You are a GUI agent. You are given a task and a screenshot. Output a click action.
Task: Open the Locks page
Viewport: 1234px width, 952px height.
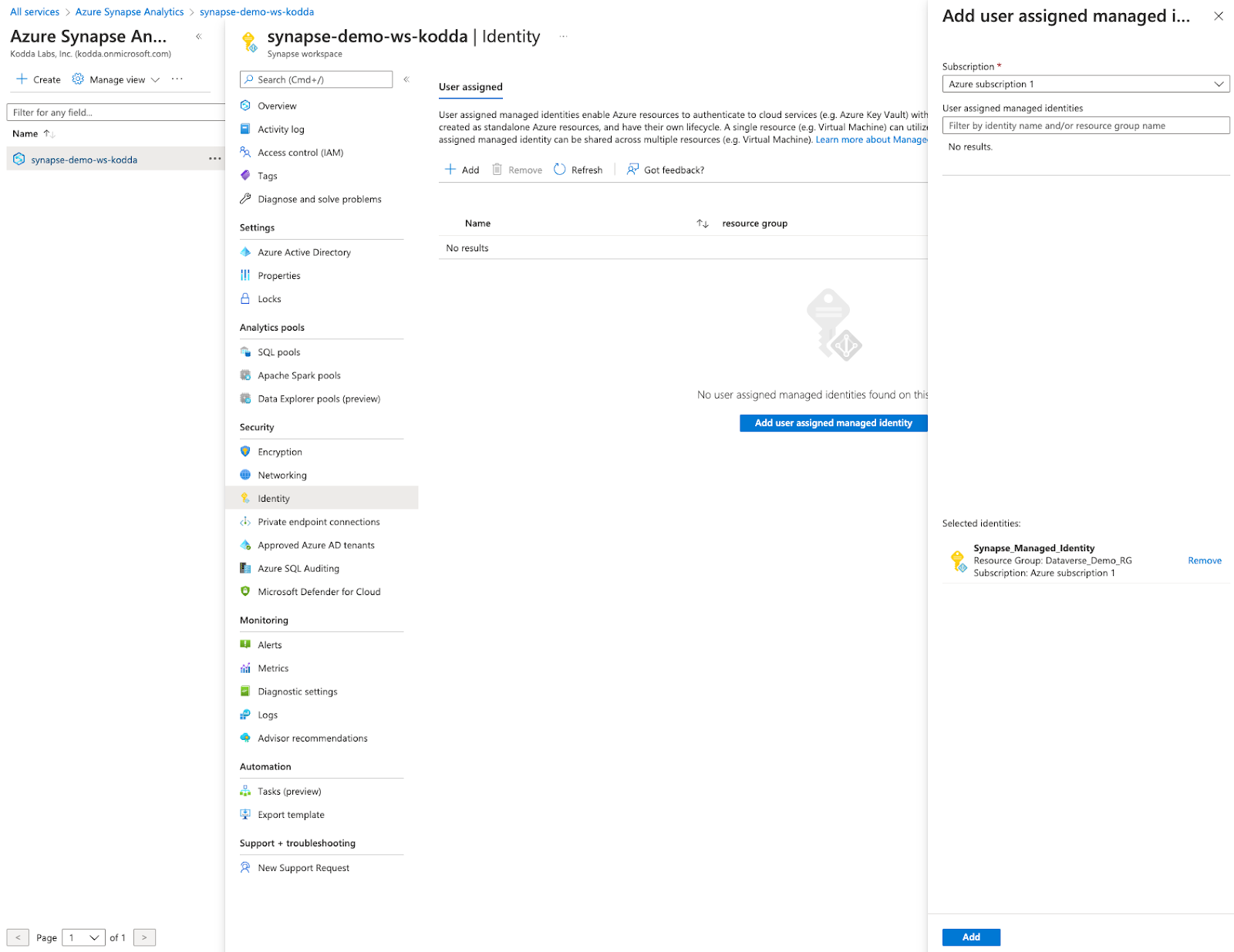point(269,298)
